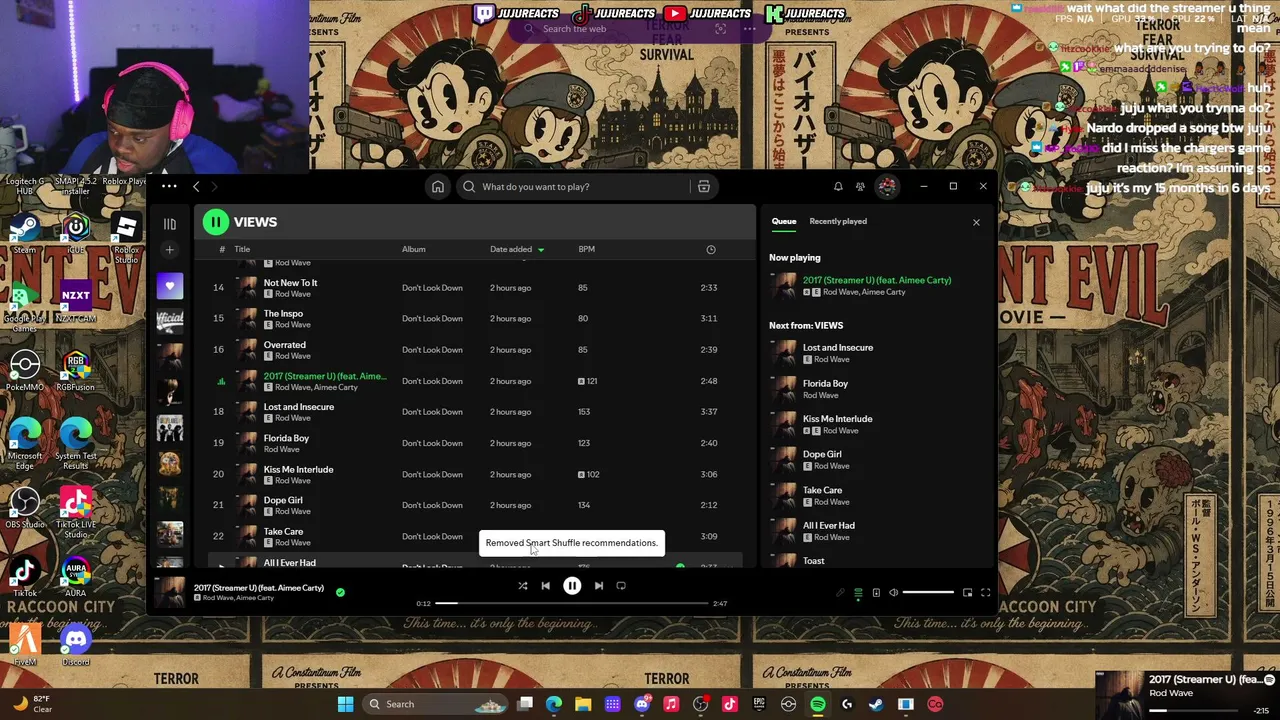Open "Don't Look Down" album link for Overrated
The width and height of the screenshot is (1280, 720).
(x=432, y=350)
